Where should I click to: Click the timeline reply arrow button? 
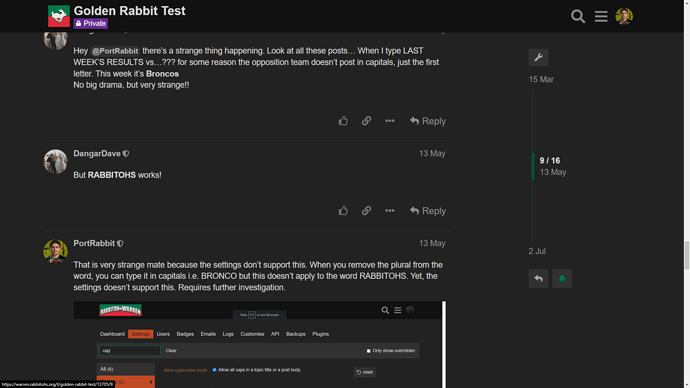tap(538, 278)
